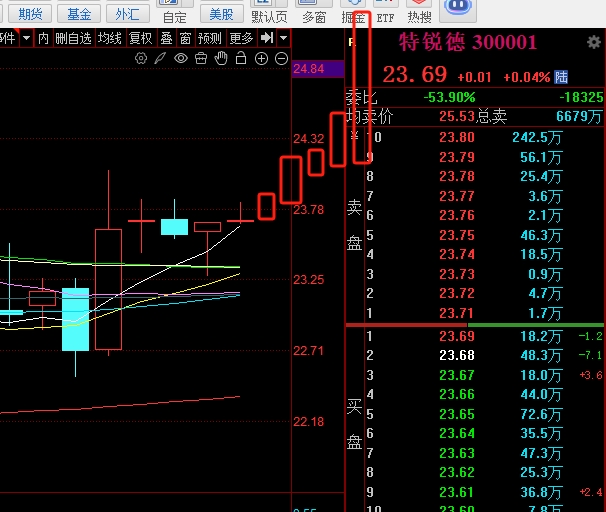Click the 自定 custom toolbar button

(x=175, y=12)
